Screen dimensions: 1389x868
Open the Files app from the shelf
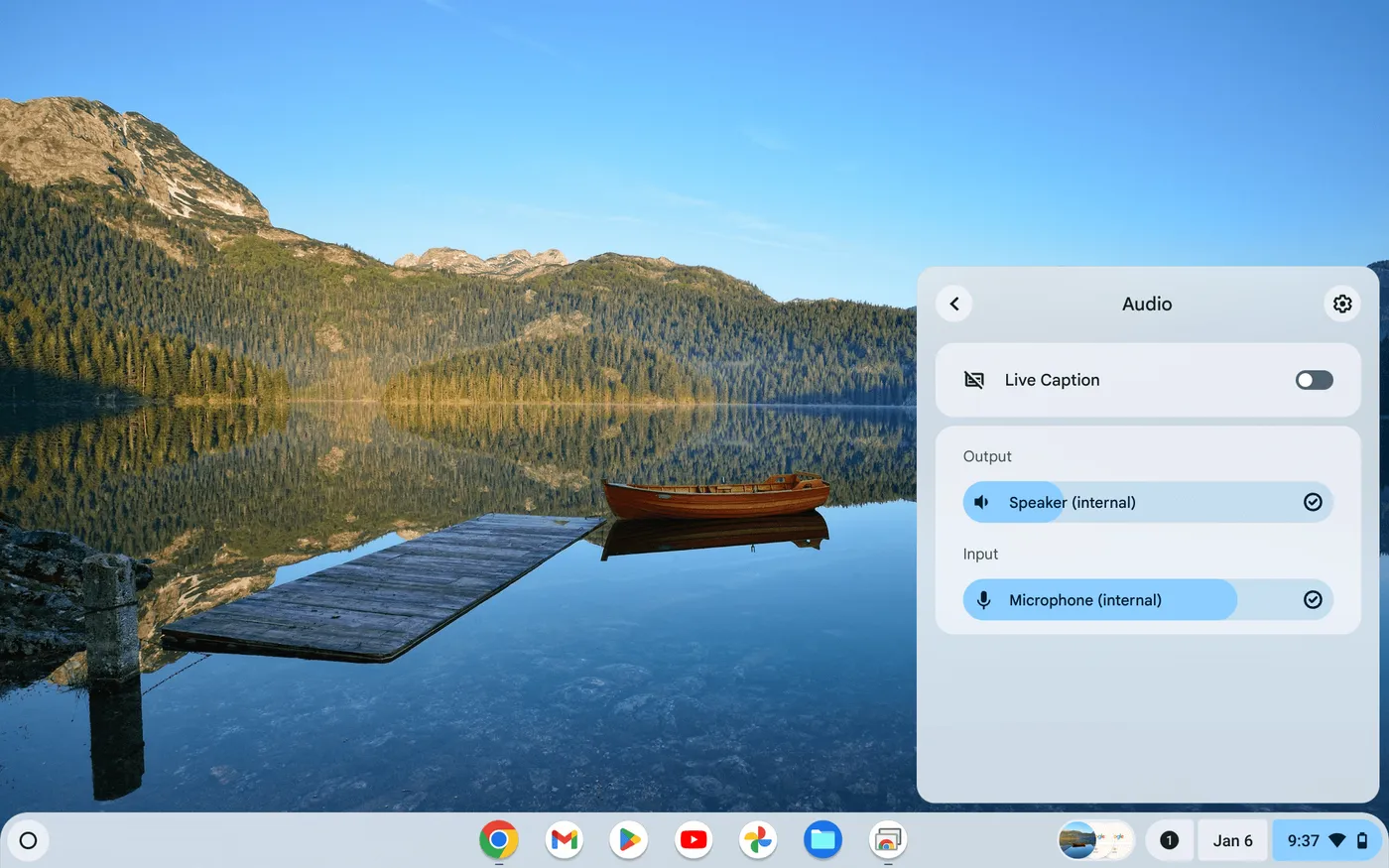(822, 840)
